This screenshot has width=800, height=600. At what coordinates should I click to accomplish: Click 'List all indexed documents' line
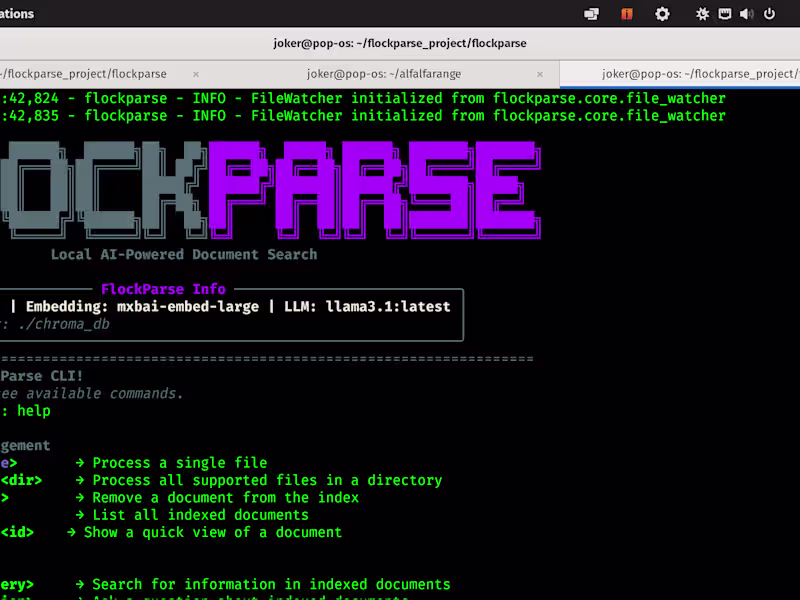[x=201, y=515]
